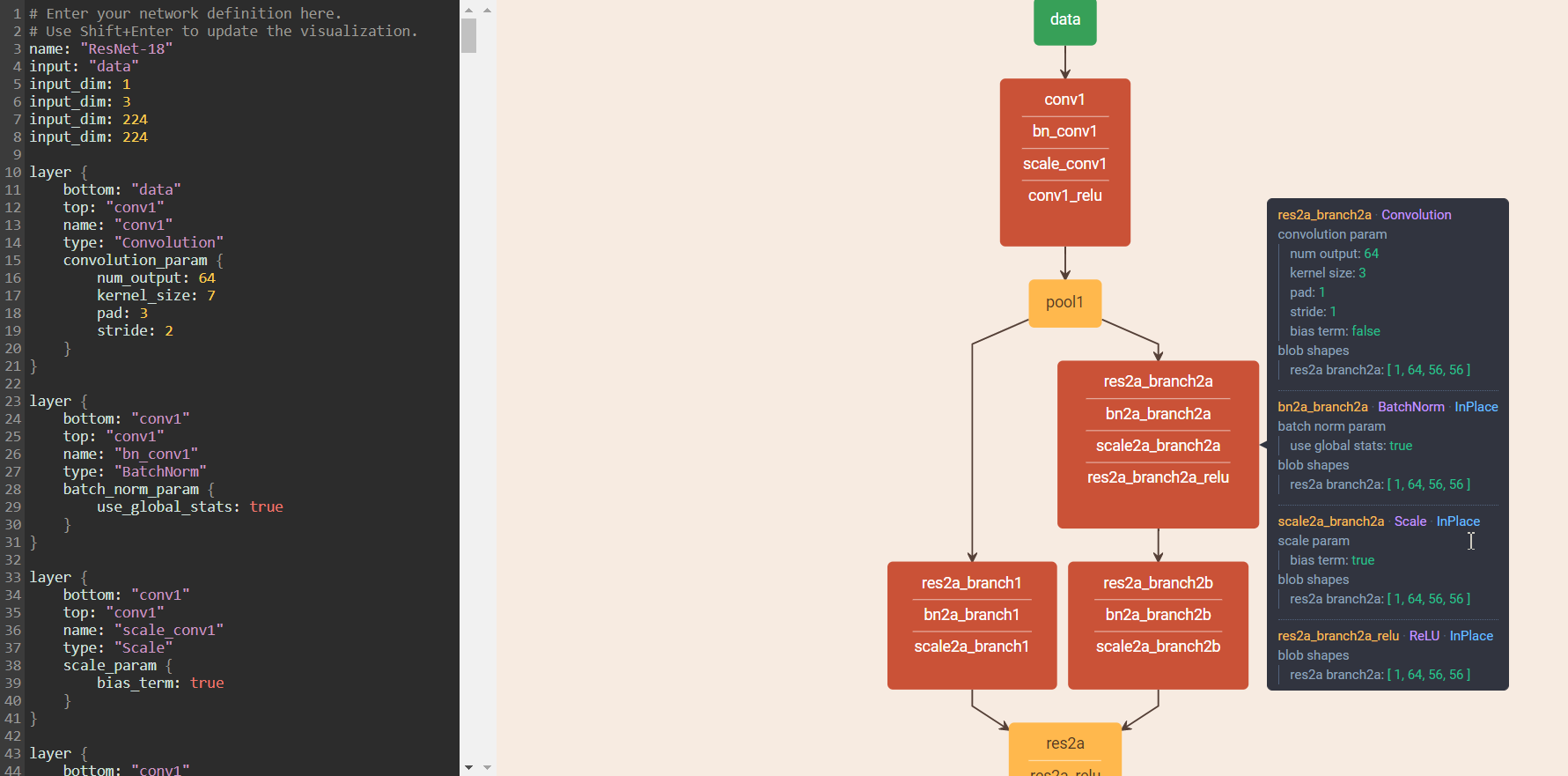Click the editor vertical scrollbar thumb
Screen dimensions: 1568x776
click(468, 35)
